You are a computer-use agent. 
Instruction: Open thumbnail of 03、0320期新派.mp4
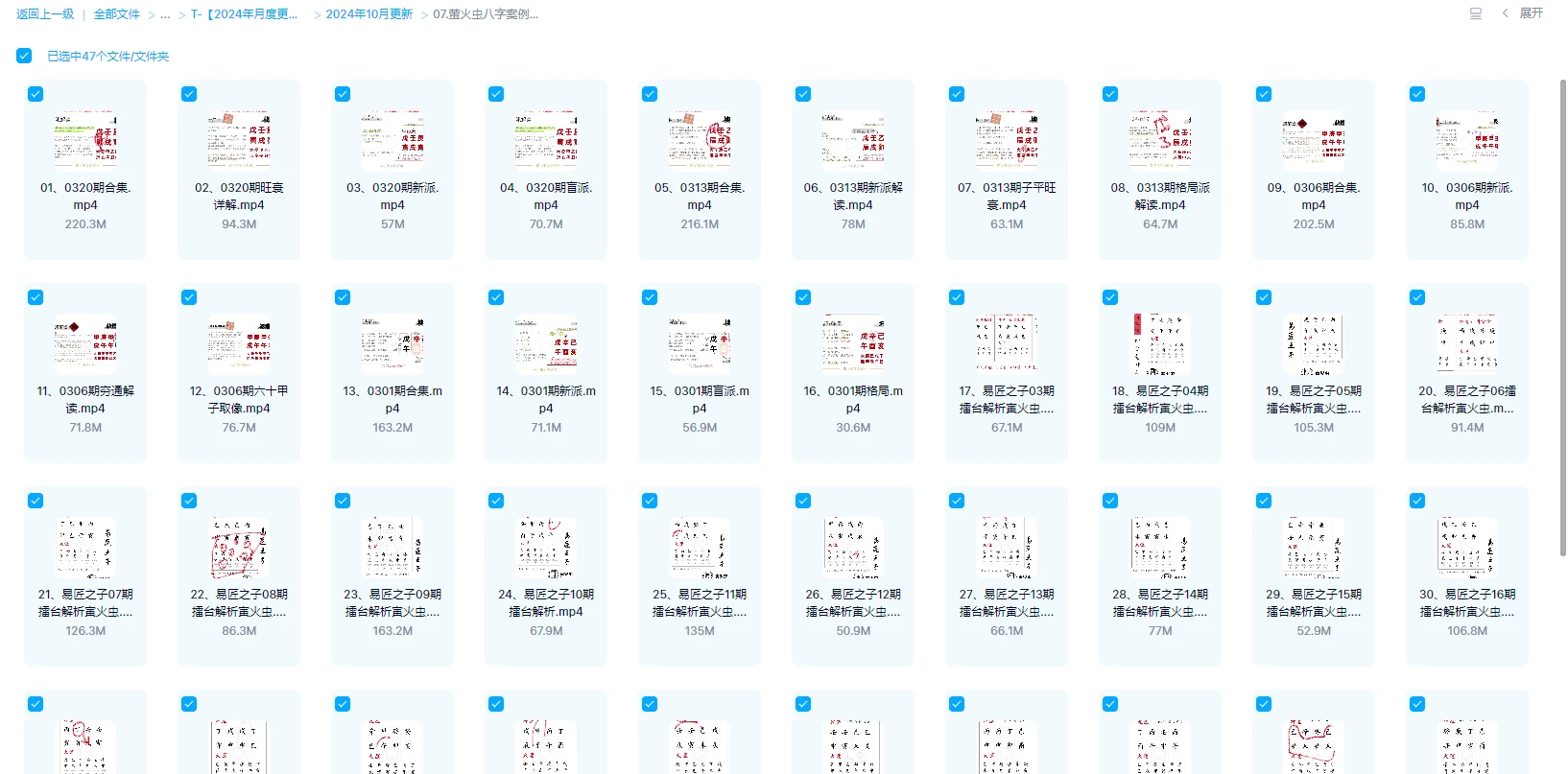(x=392, y=141)
